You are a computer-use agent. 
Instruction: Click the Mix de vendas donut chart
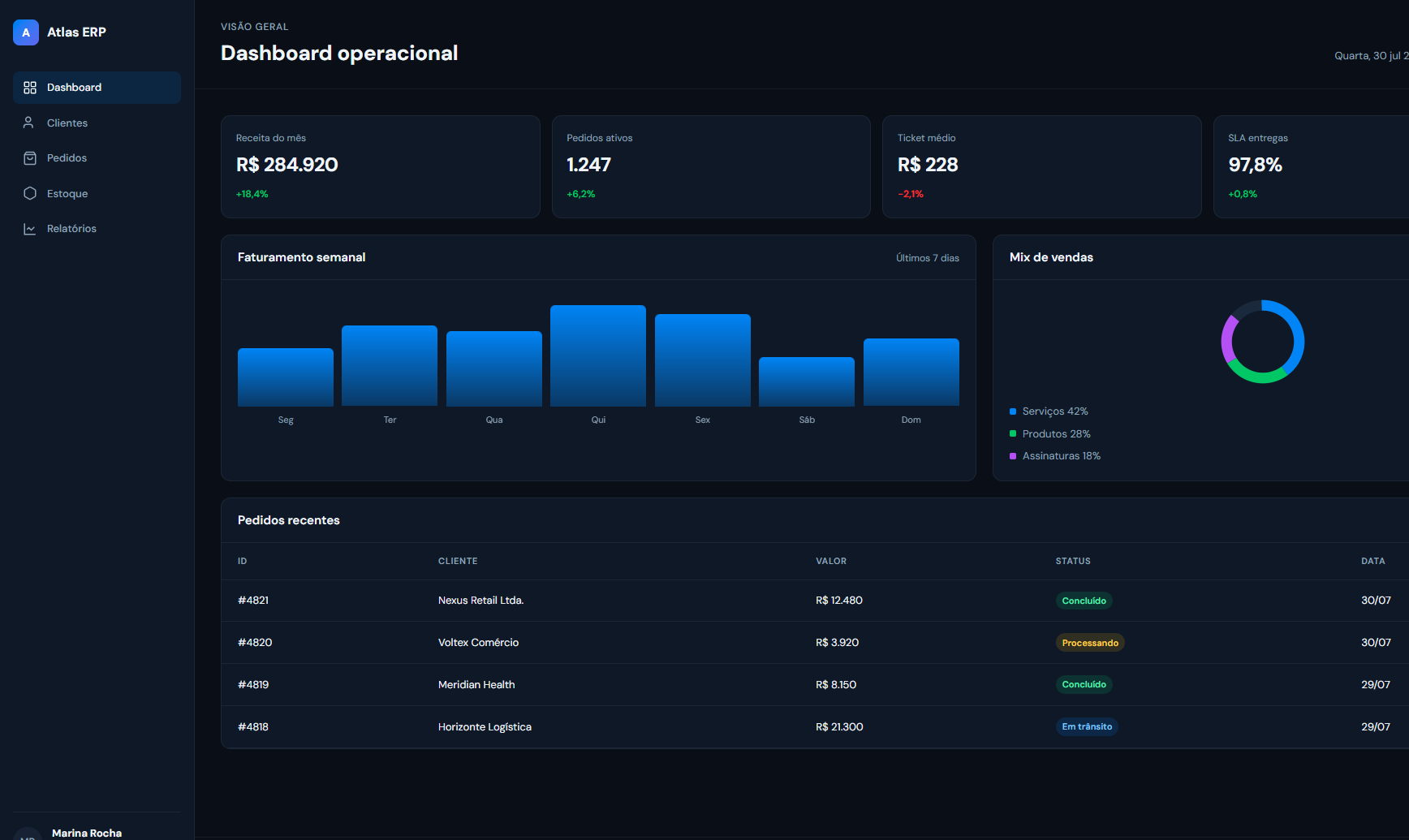1263,342
